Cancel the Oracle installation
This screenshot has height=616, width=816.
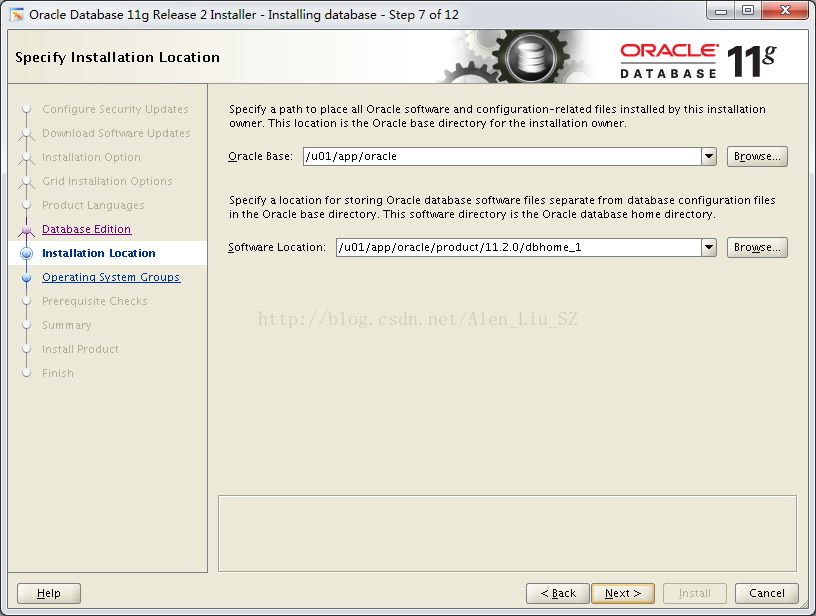point(767,593)
